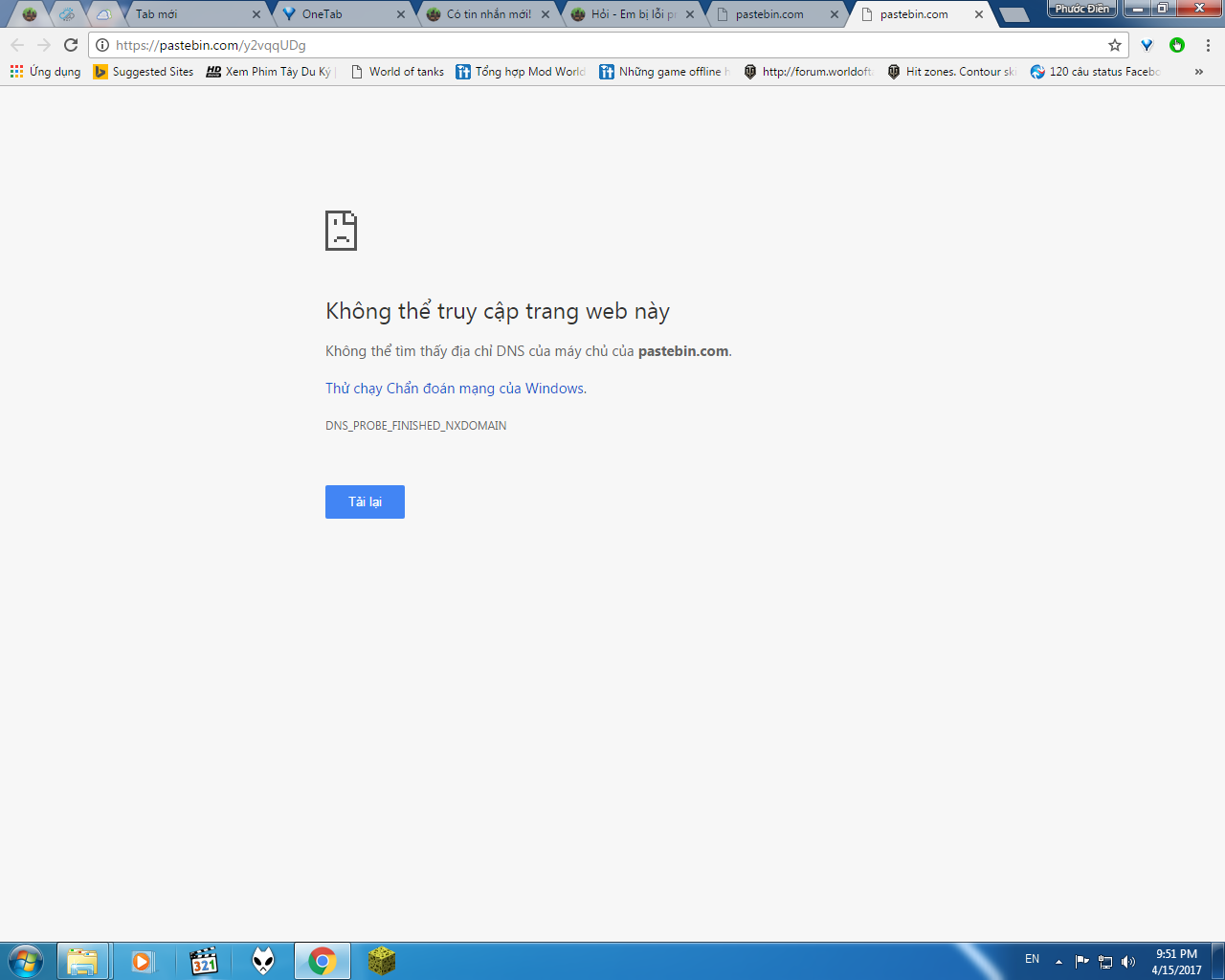1225x980 pixels.
Task: Open the Action Center flag icon
Action: pyautogui.click(x=1082, y=962)
